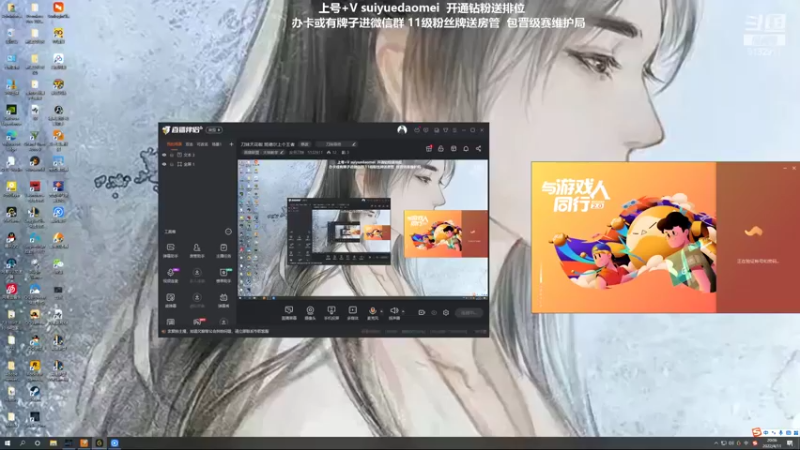Image resolution: width=800 pixels, height=450 pixels.
Task: Click icon right of gift box icon
Action: (441, 148)
